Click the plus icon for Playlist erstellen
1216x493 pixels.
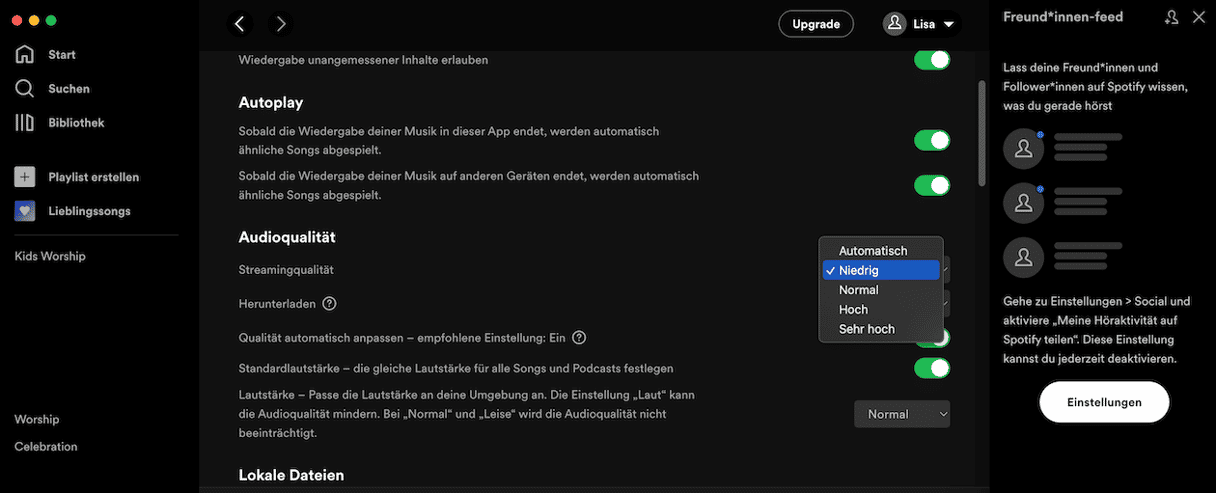coord(25,177)
